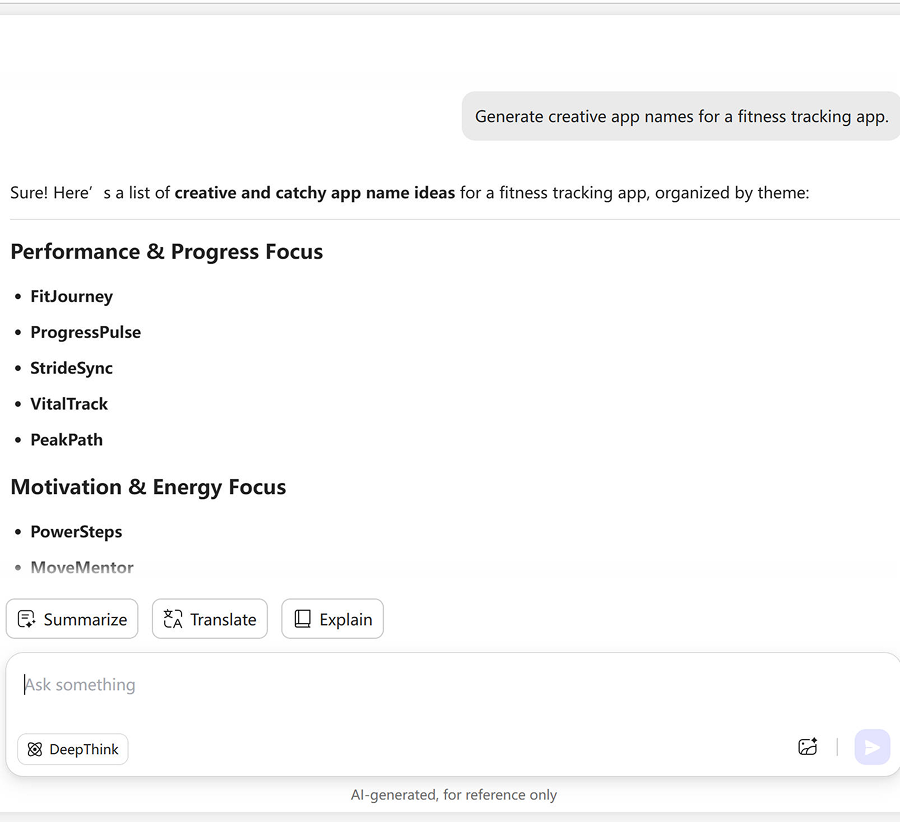Select the VitalTrack bullet item
This screenshot has width=900, height=822.
click(x=69, y=404)
